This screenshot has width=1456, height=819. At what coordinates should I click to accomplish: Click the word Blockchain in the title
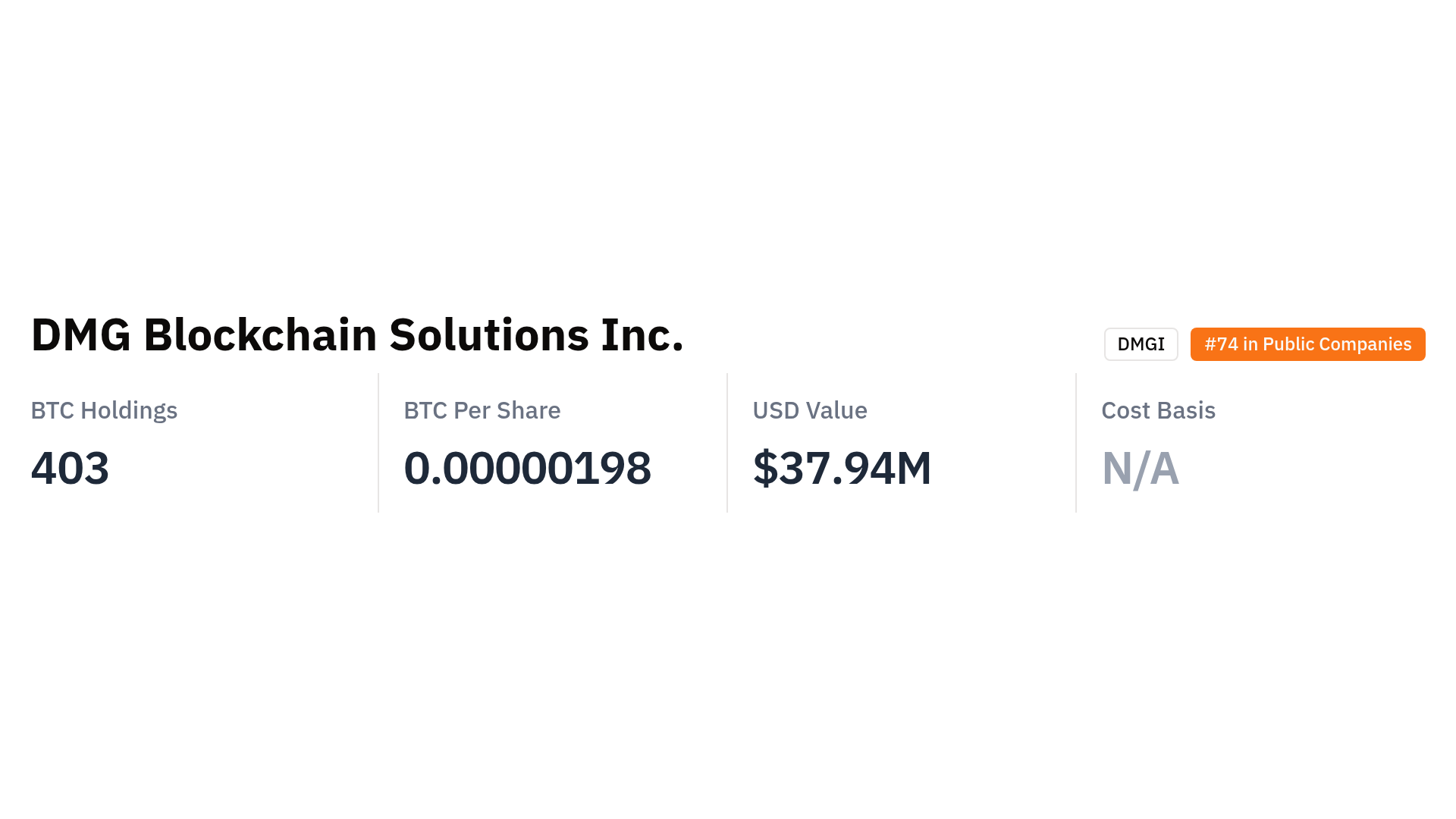click(259, 335)
